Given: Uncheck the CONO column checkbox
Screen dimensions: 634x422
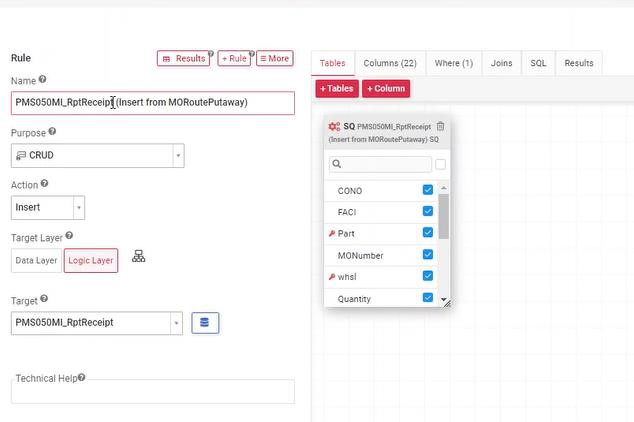Looking at the screenshot, I should (428, 190).
